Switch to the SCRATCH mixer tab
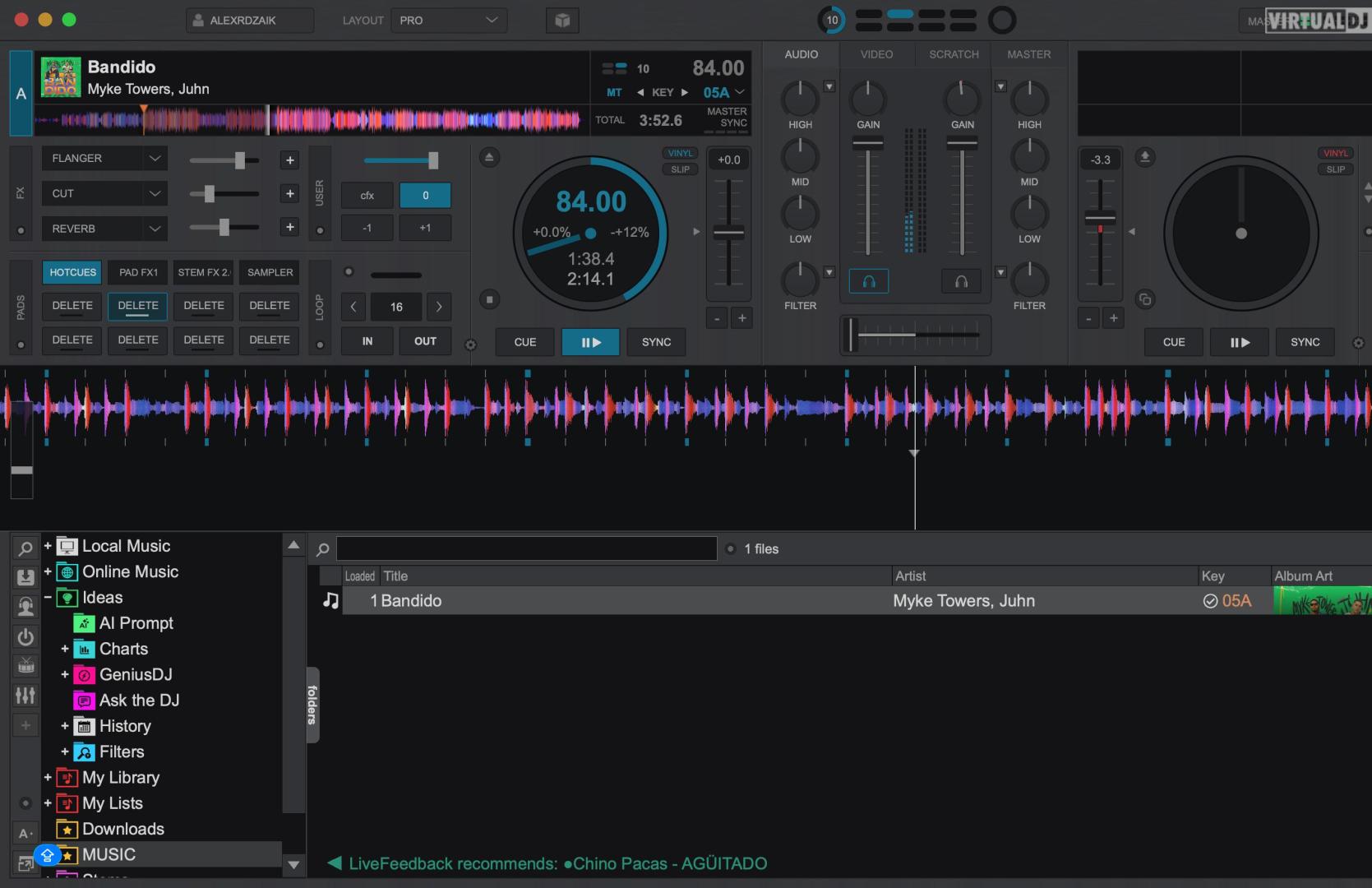Viewport: 1372px width, 888px height. point(954,54)
